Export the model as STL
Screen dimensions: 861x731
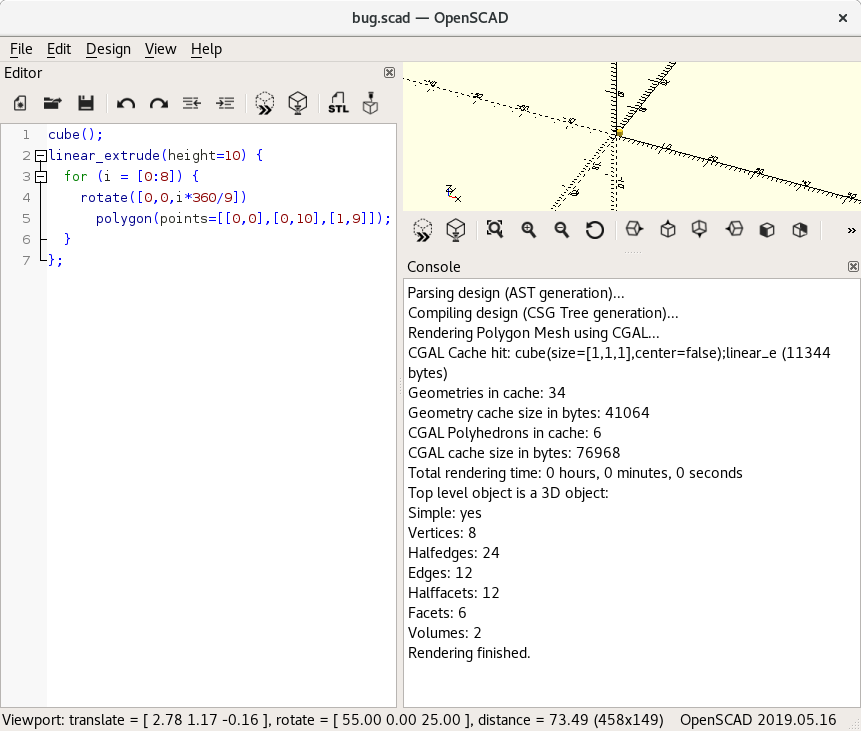pyautogui.click(x=337, y=103)
